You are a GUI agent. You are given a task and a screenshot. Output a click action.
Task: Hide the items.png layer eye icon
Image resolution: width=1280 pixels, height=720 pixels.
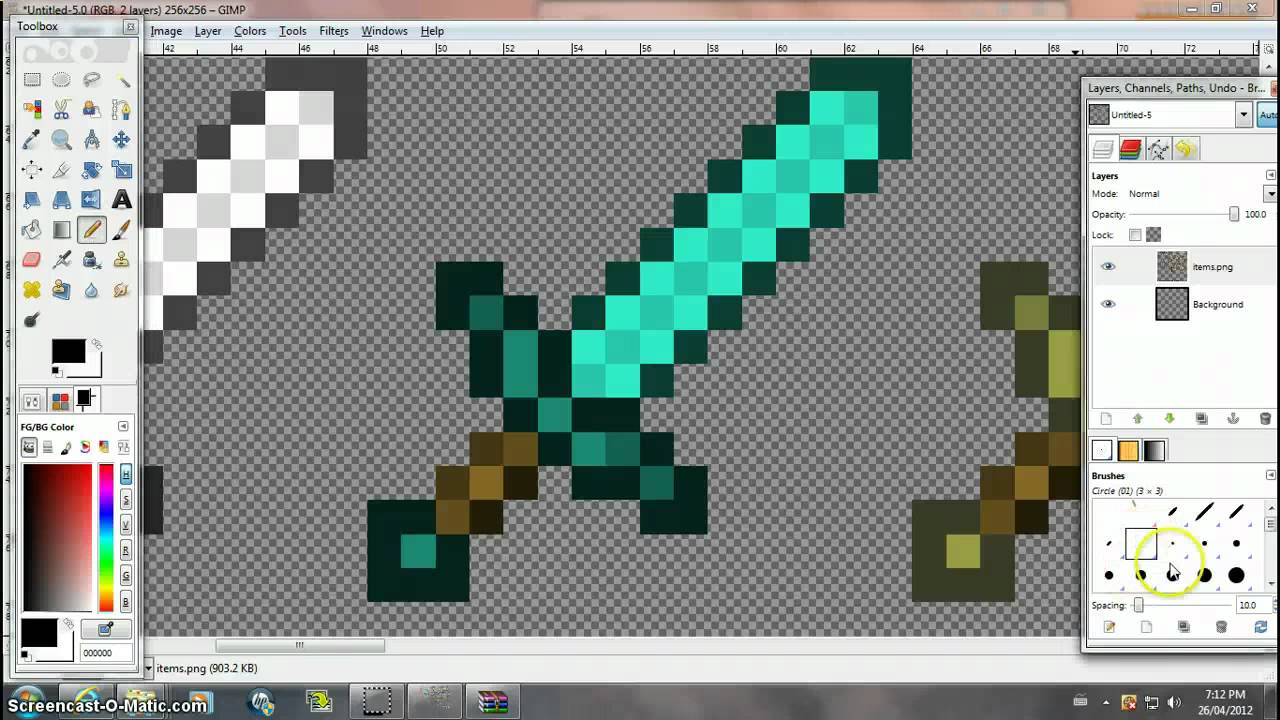1108,266
